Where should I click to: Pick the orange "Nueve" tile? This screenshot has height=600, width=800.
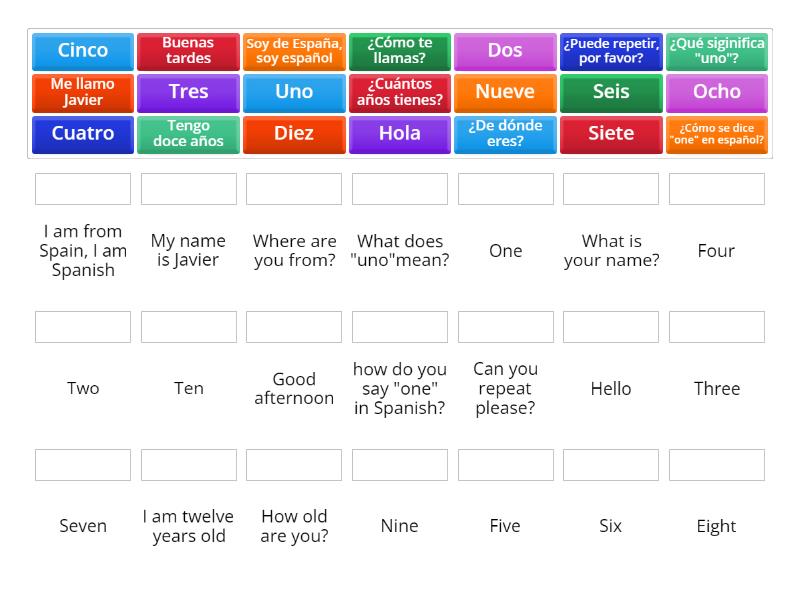[505, 93]
